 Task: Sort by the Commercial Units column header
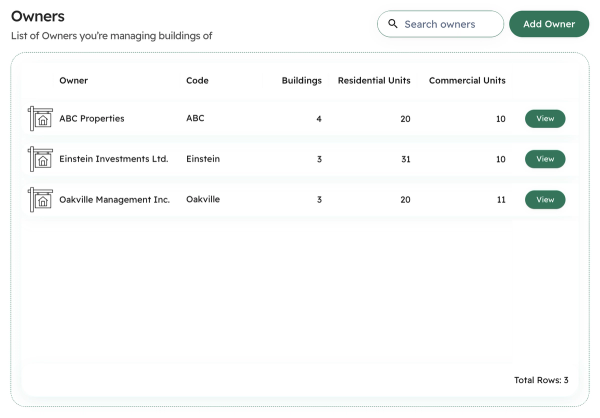tap(467, 80)
